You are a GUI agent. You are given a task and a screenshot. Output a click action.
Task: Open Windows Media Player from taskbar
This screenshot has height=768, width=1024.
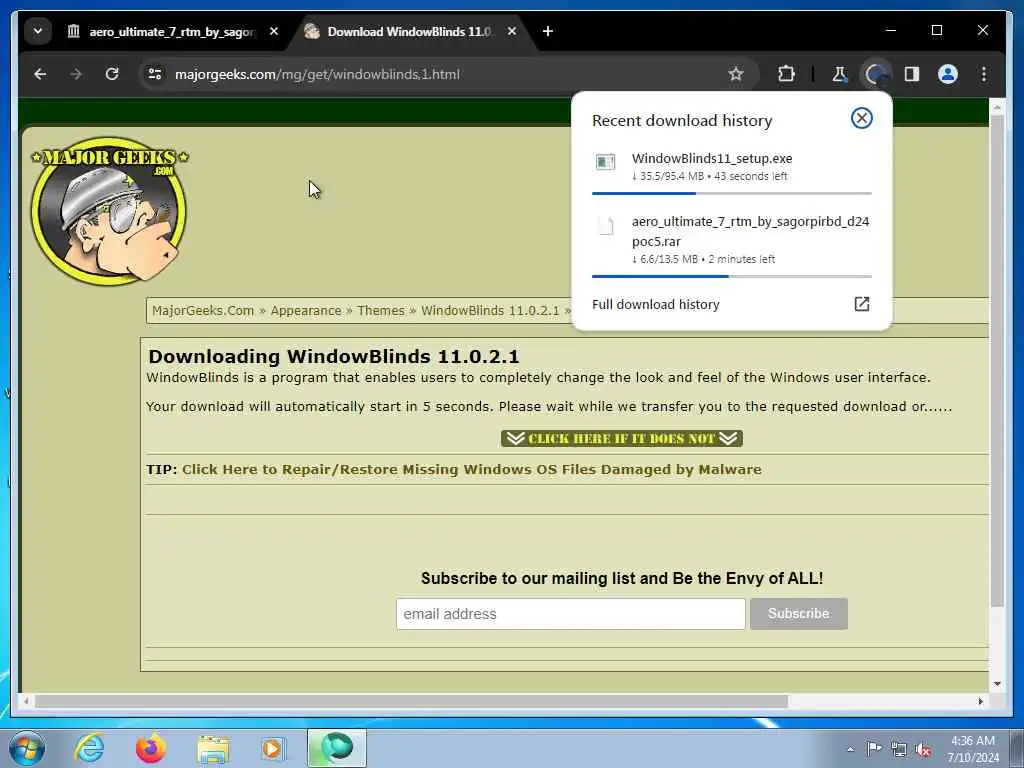pyautogui.click(x=273, y=748)
